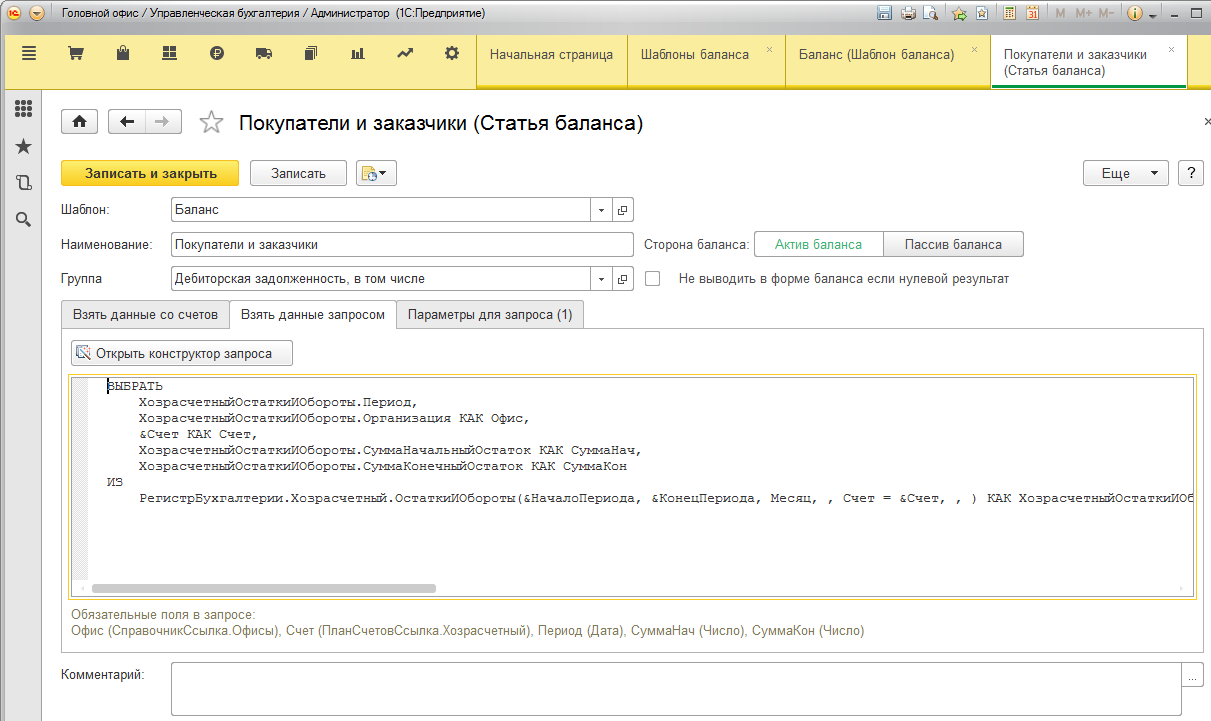
Task: Add the form to favorites with star
Action: pyautogui.click(x=211, y=122)
